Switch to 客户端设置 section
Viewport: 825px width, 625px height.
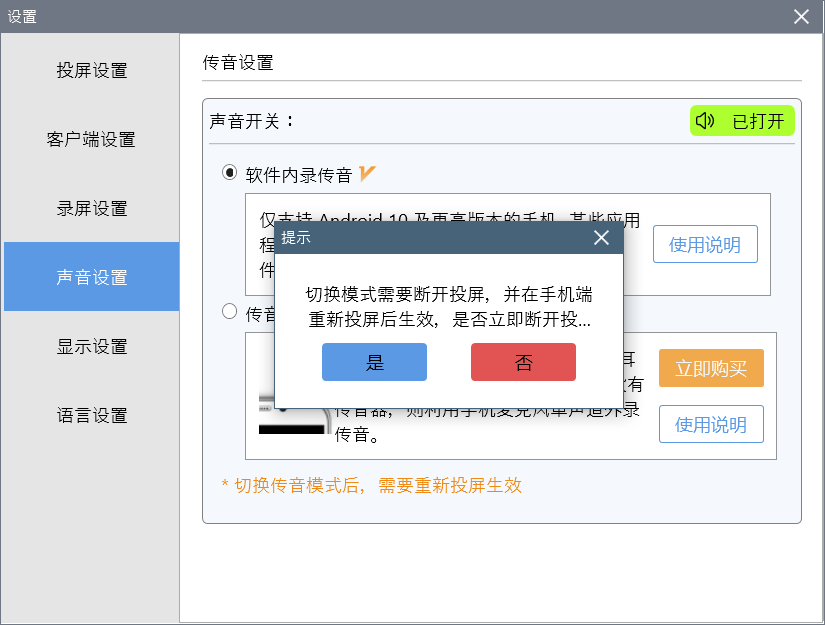92,139
